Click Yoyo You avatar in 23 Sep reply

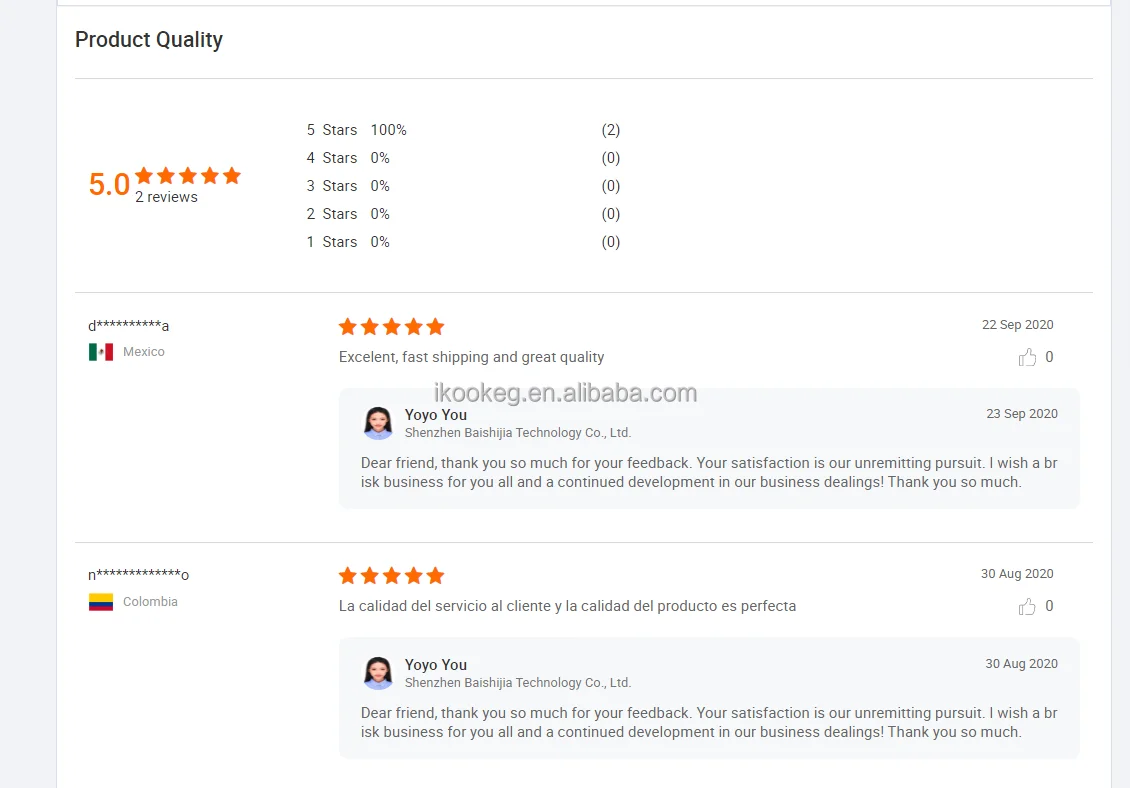click(x=378, y=423)
